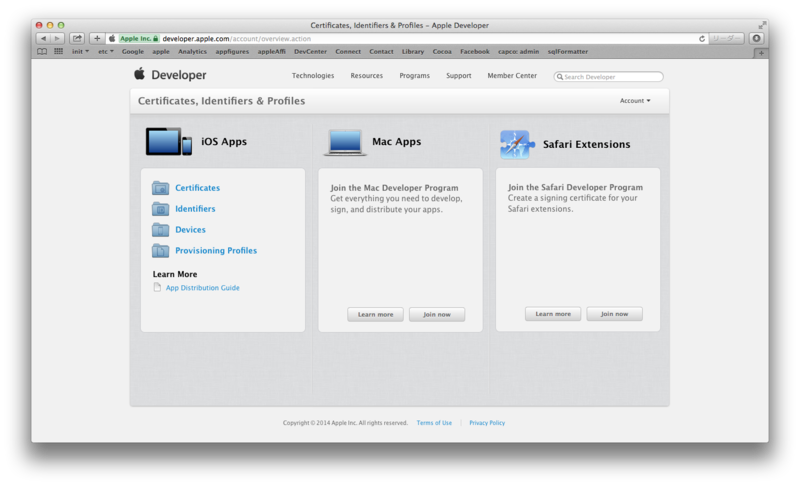The height and width of the screenshot is (486, 800).
Task: Open the Technologies nav item
Action: (x=313, y=75)
